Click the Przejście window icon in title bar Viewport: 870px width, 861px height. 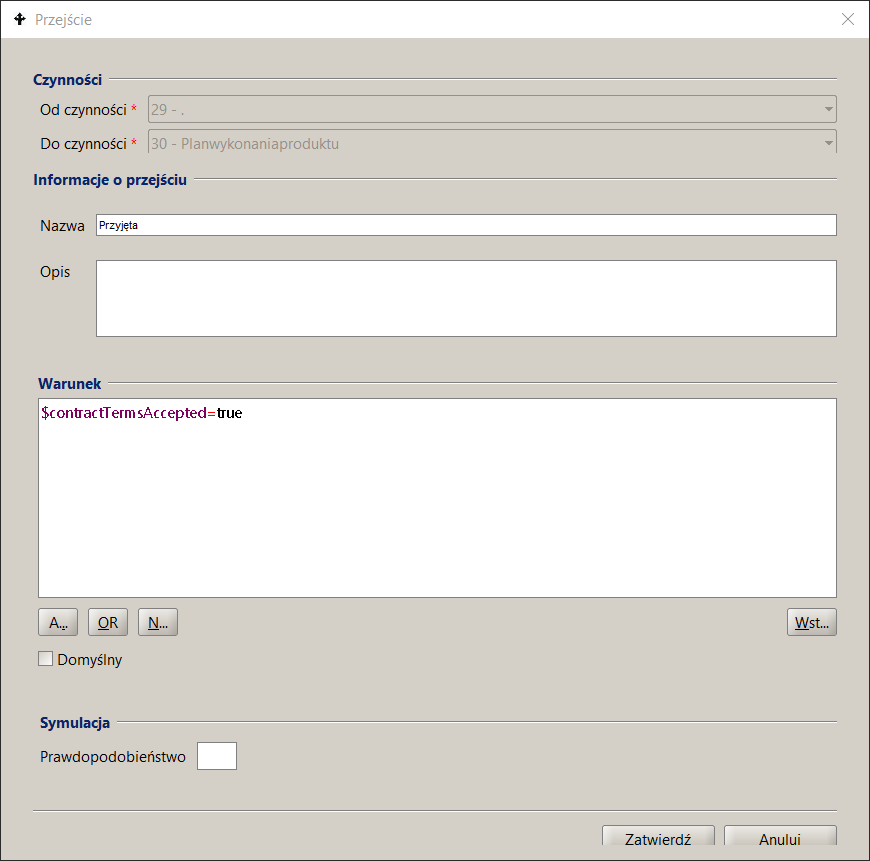[x=20, y=19]
